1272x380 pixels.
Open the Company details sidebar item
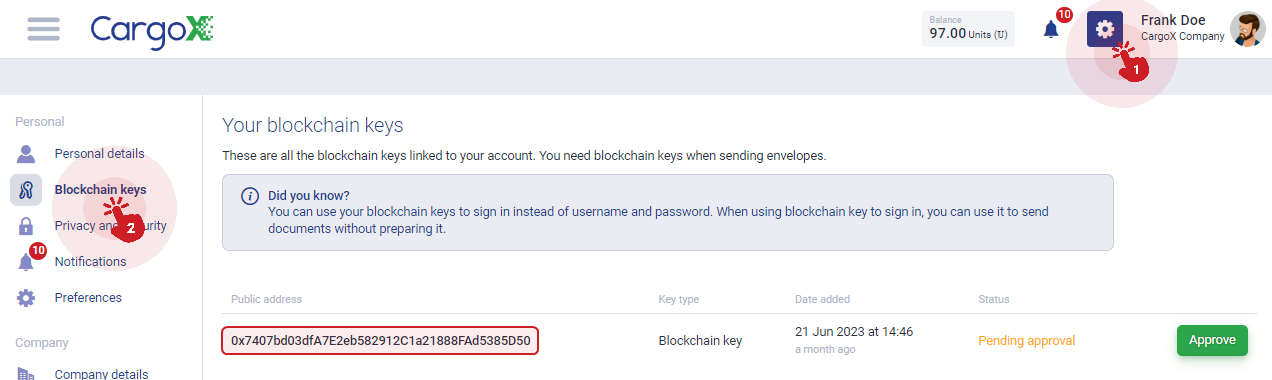(x=101, y=374)
